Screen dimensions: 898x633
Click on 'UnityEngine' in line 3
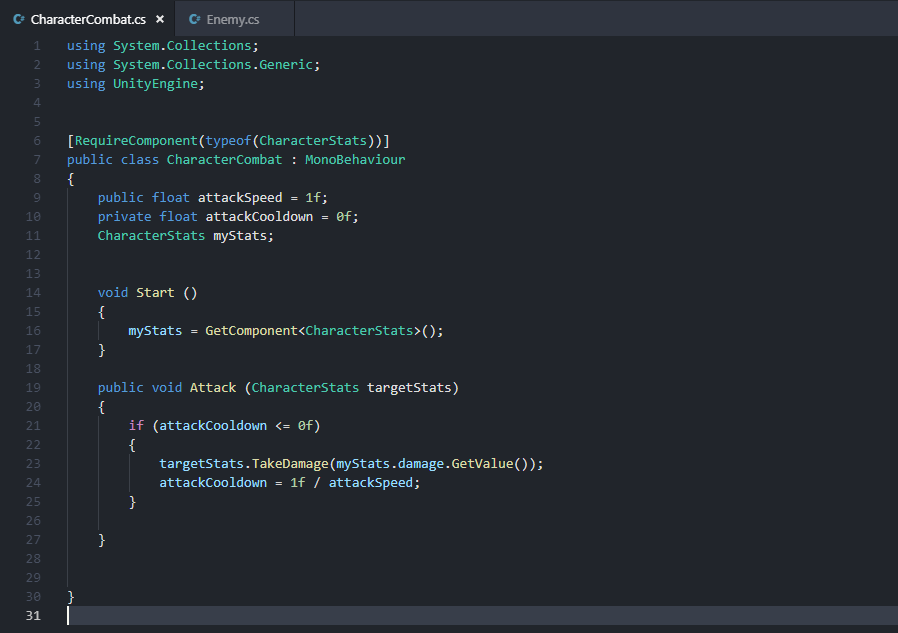(155, 84)
